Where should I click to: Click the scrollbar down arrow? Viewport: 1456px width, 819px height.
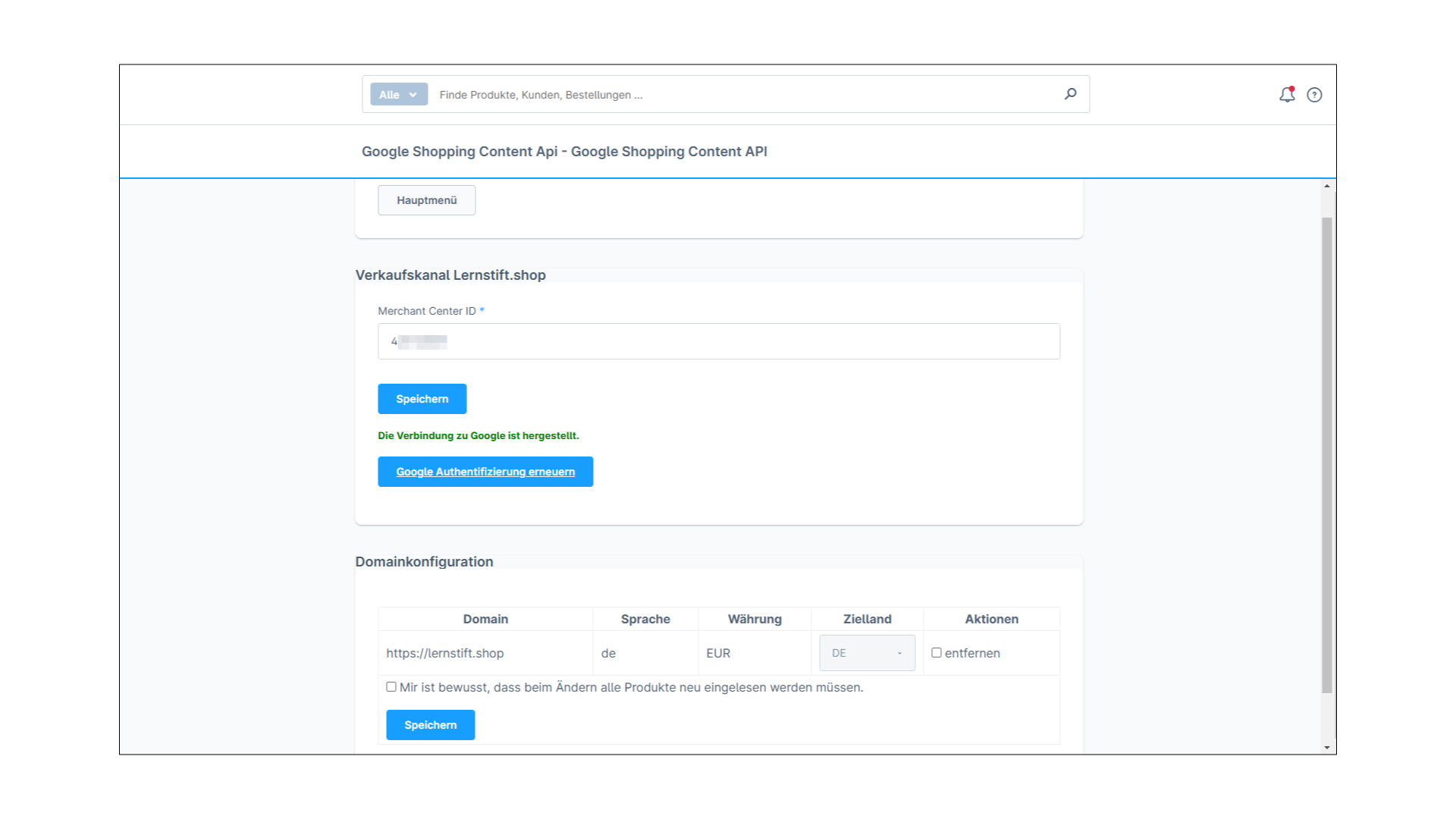1327,748
